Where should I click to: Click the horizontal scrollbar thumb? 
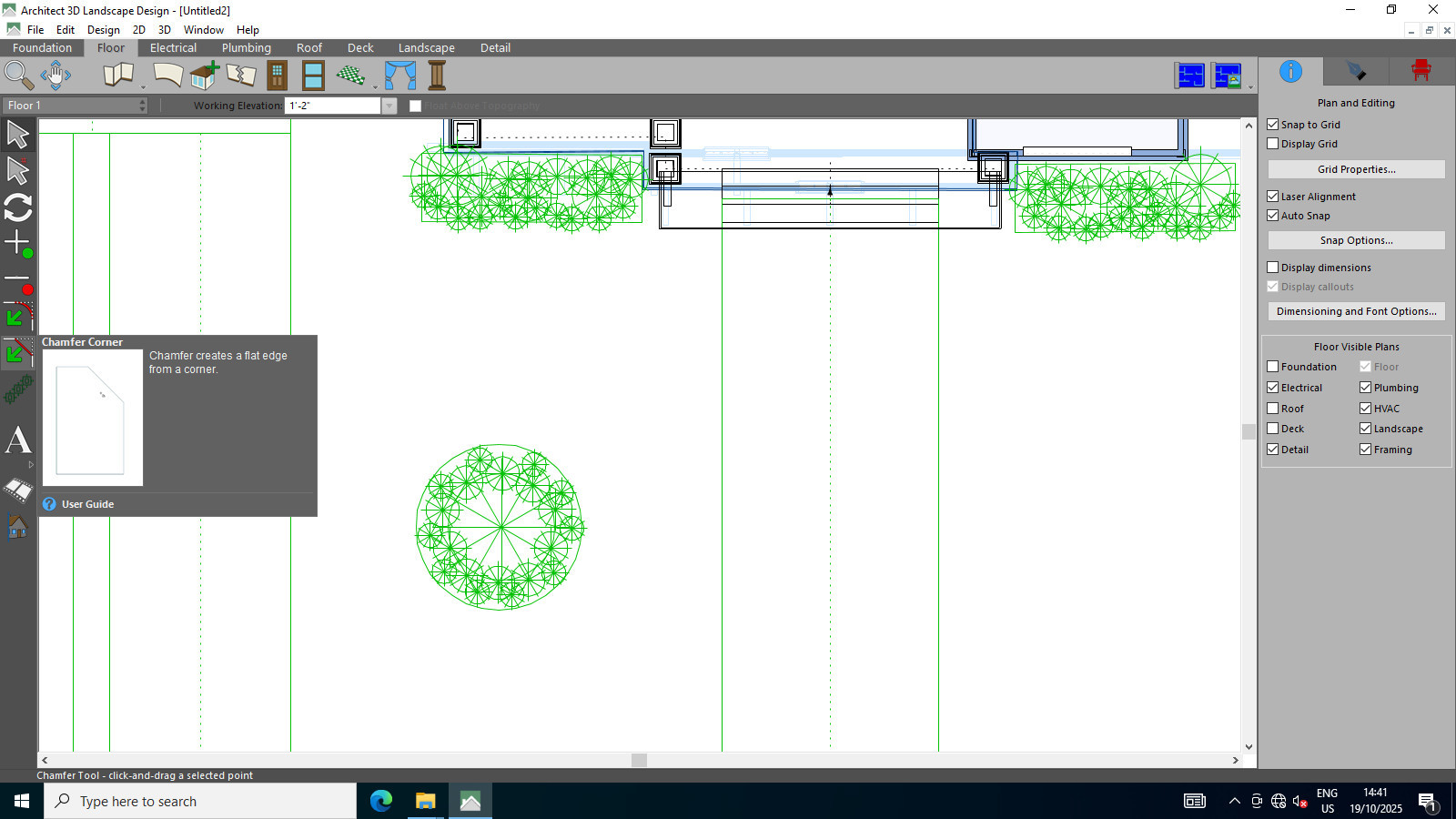pyautogui.click(x=639, y=760)
